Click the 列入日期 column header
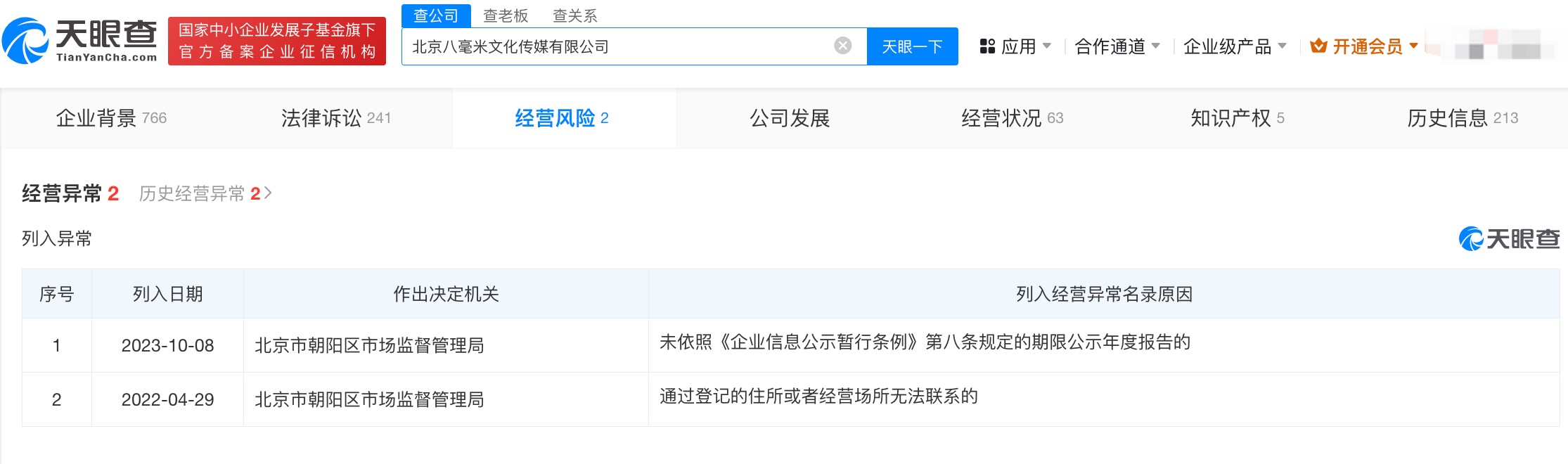Screen dimensions: 1568x464 click(167, 294)
